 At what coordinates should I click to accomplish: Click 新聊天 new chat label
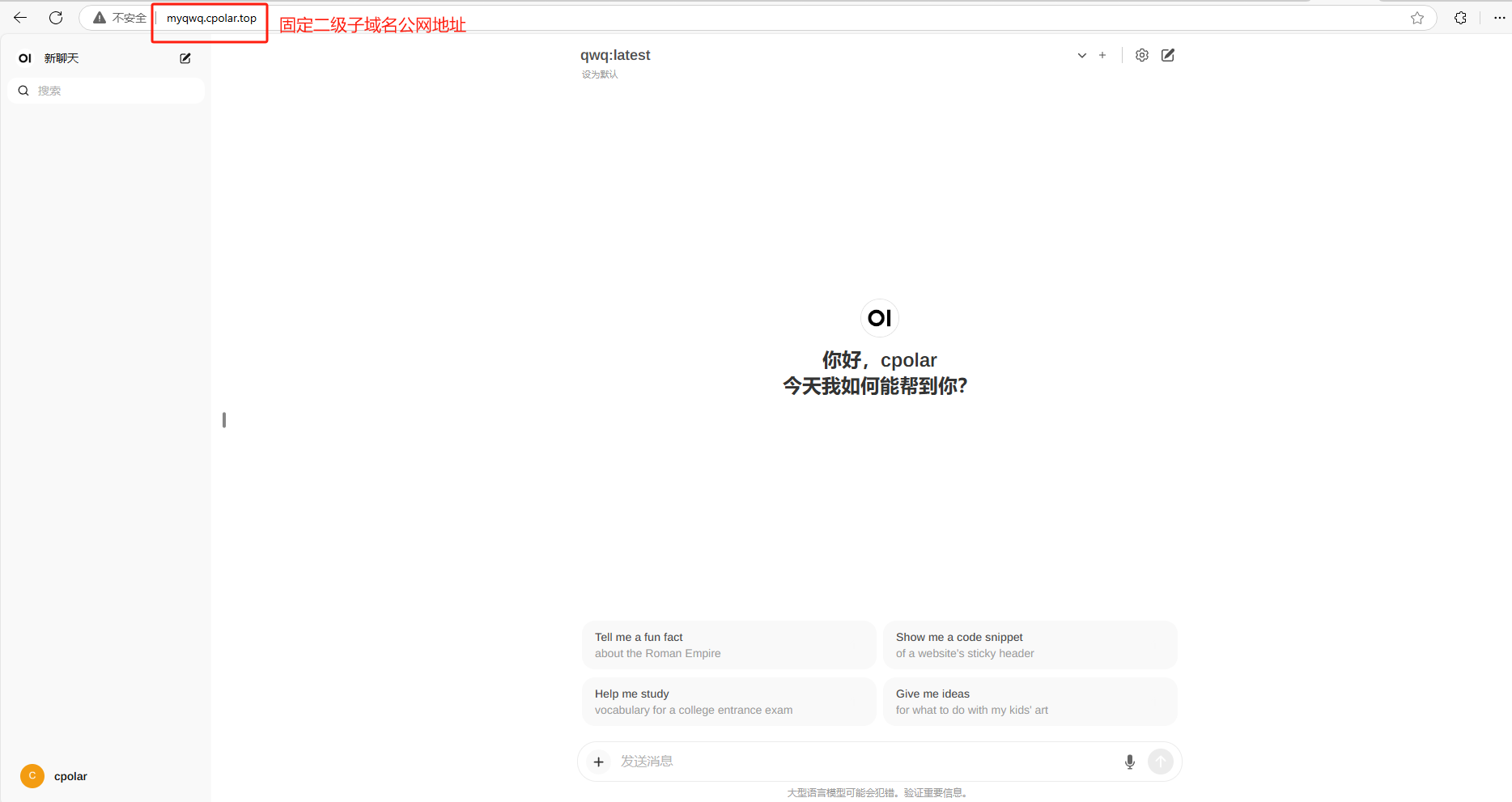(x=62, y=58)
